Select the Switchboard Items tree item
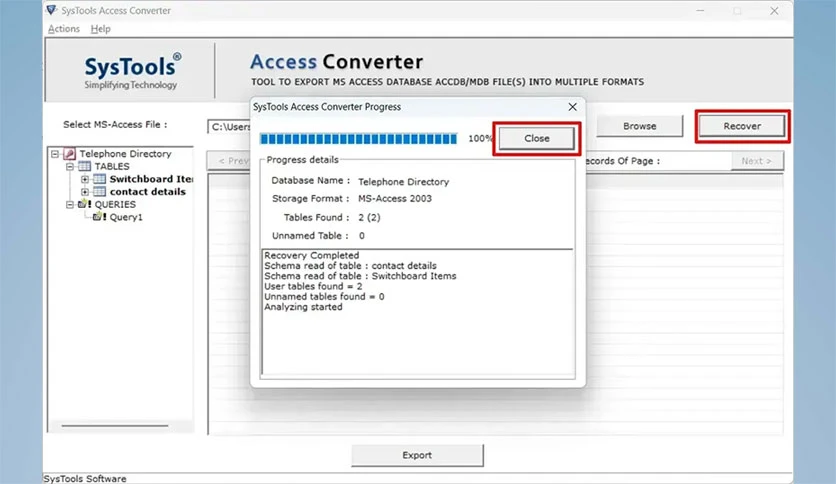This screenshot has width=836, height=484. point(151,179)
